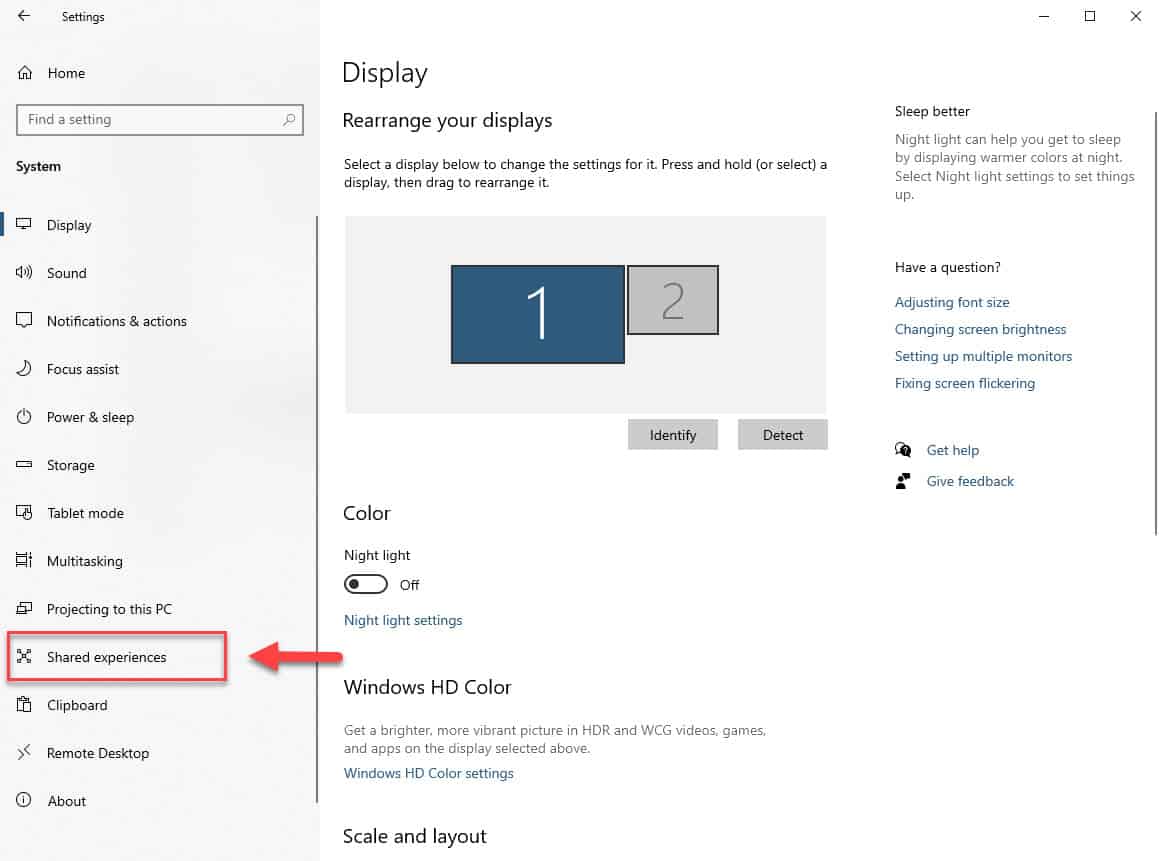
Task: Select display 1 in arrangement
Action: (x=538, y=314)
